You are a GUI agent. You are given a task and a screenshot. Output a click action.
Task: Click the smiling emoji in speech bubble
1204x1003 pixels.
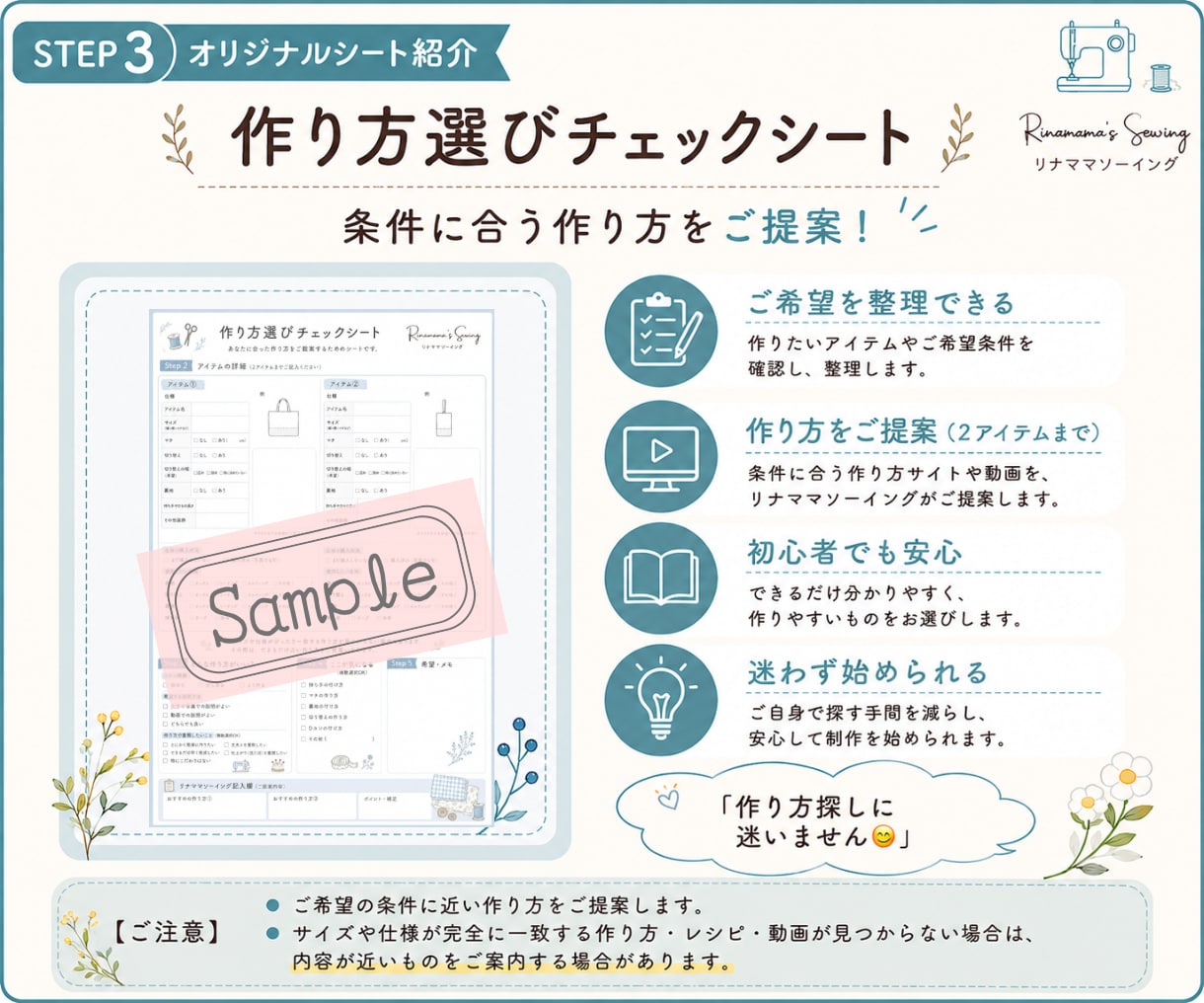pos(883,837)
